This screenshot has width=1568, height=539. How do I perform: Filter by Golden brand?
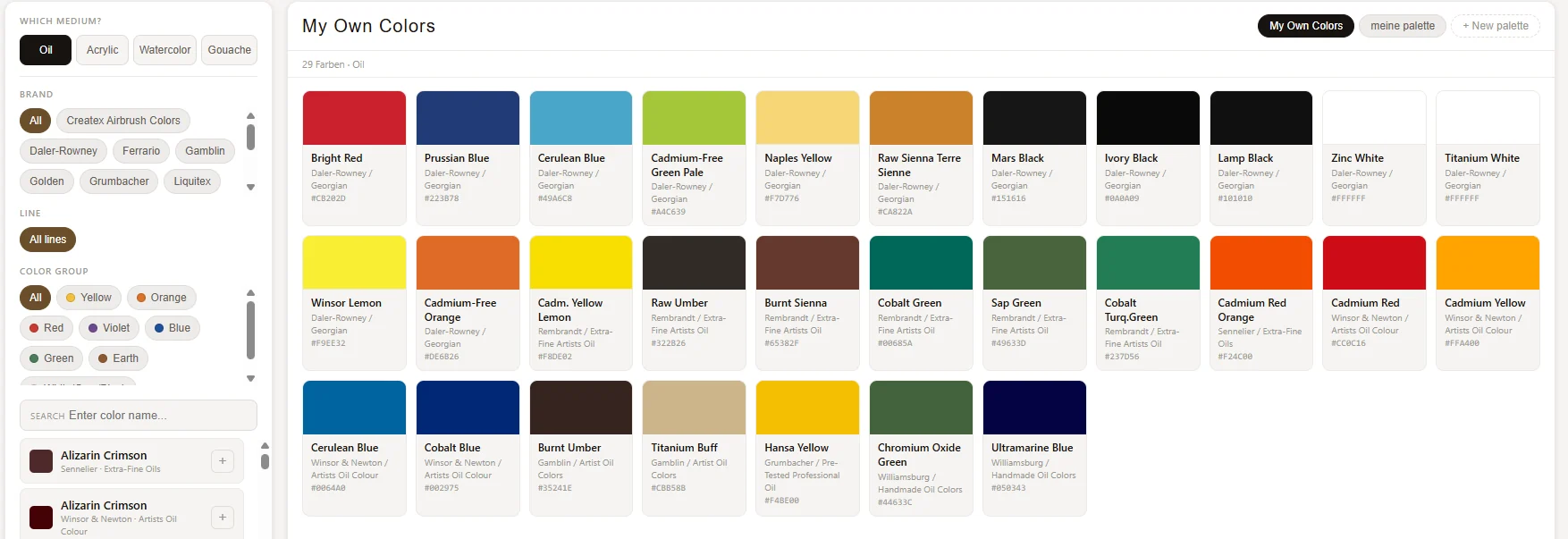pos(46,181)
